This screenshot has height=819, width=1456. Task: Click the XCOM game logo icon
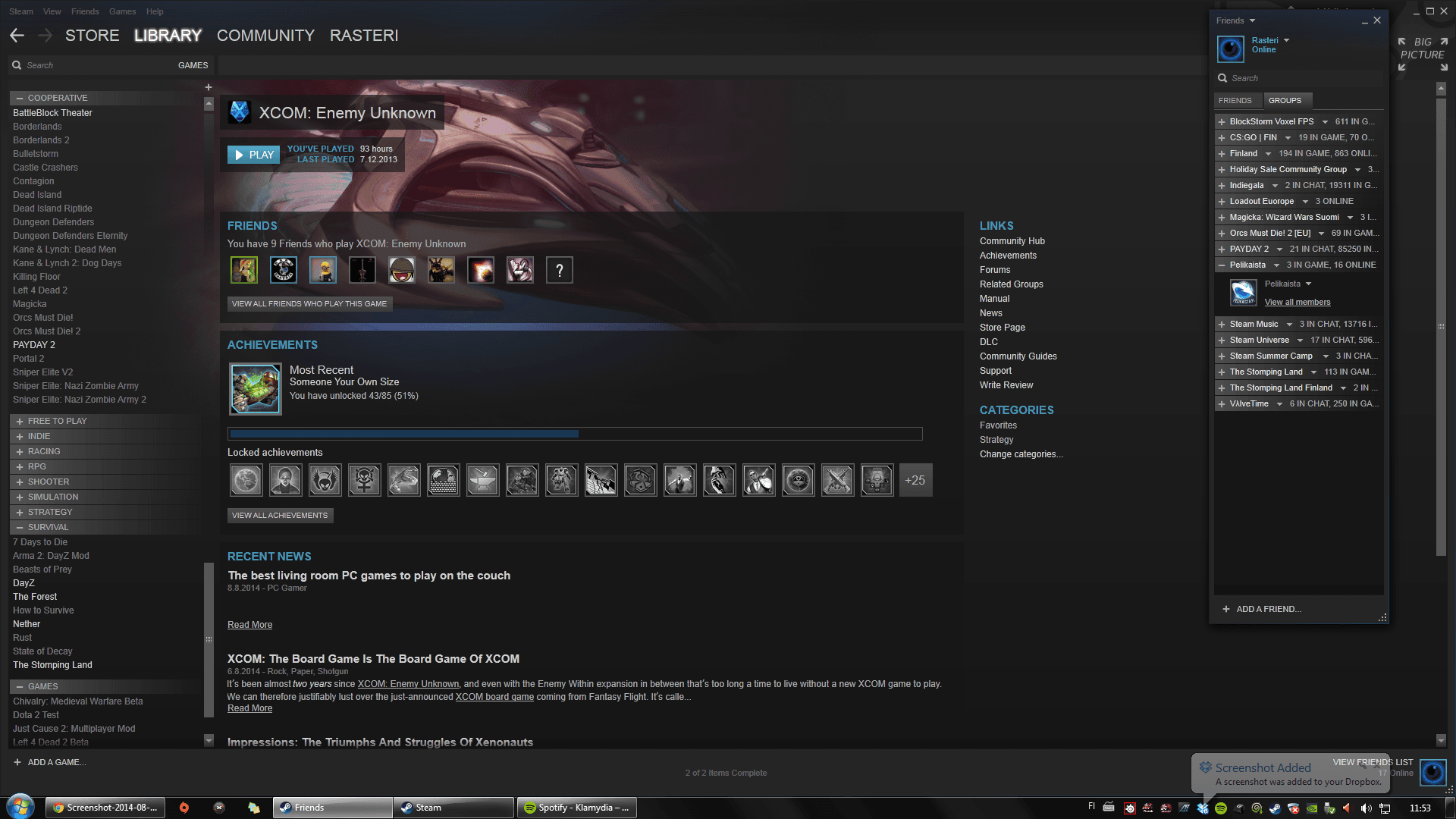click(x=240, y=112)
